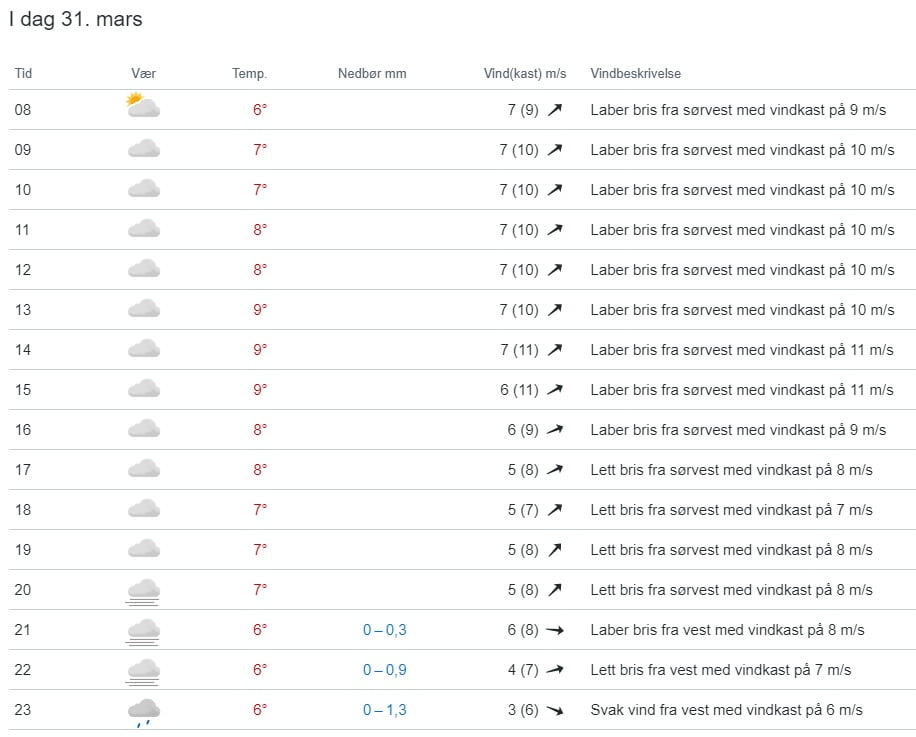
Task: Select the 'Temp.' column header
Action: pyautogui.click(x=249, y=74)
